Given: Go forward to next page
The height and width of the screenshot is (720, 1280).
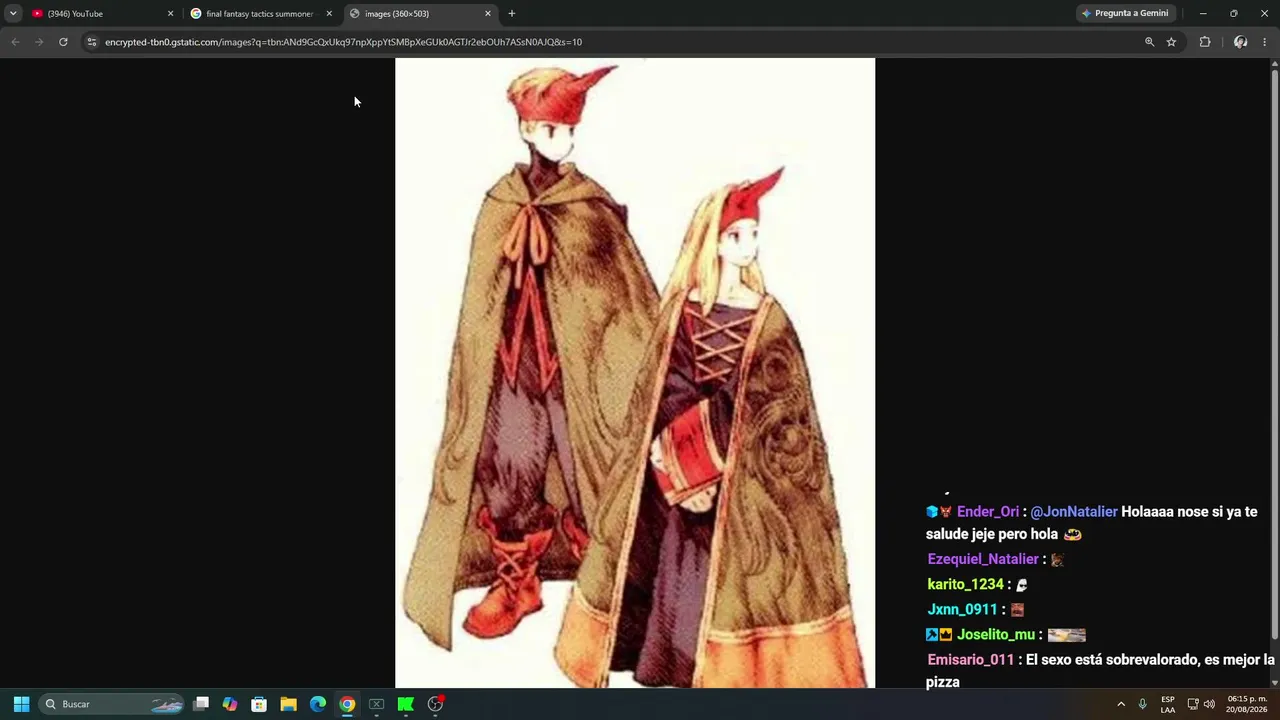Looking at the screenshot, I should [39, 42].
